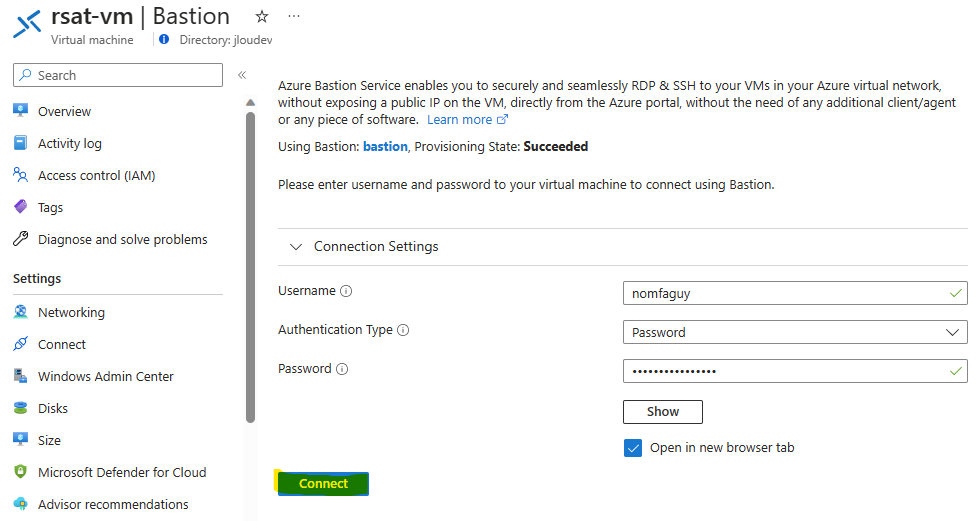Open the Size settings page

click(x=49, y=440)
